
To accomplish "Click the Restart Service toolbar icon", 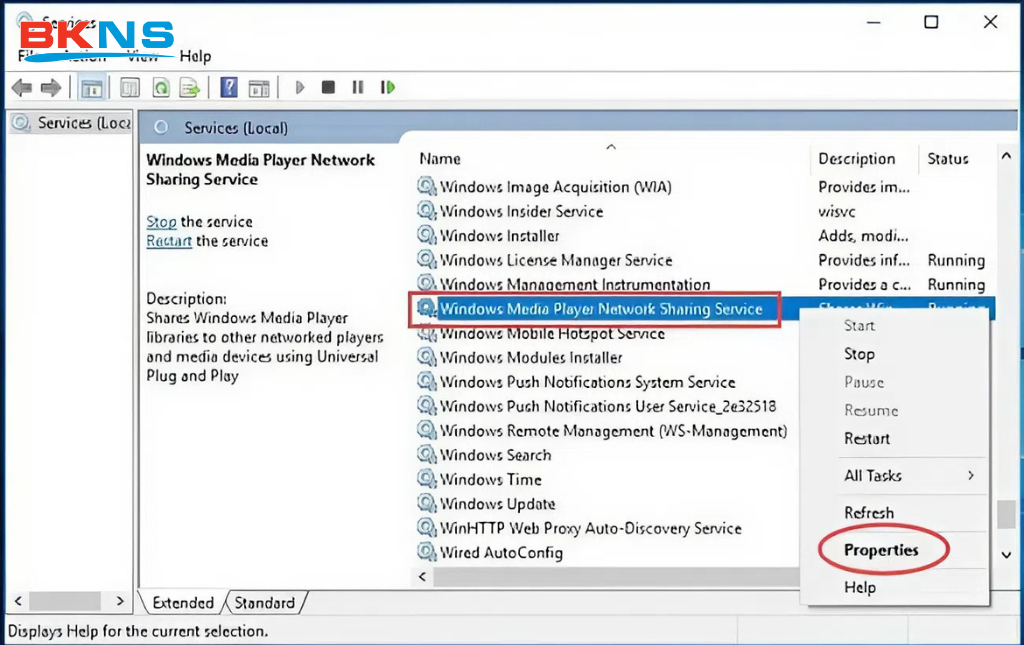I will pyautogui.click(x=387, y=88).
